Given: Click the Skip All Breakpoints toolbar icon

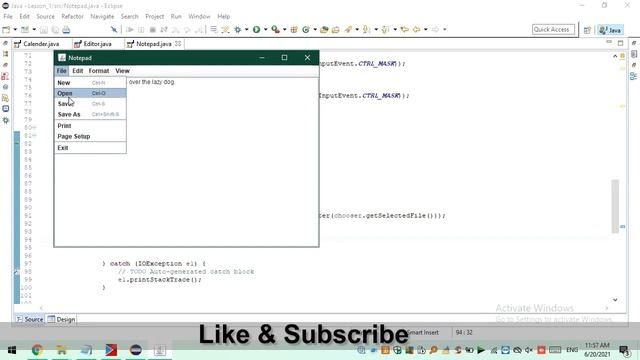Looking at the screenshot, I should [114, 29].
